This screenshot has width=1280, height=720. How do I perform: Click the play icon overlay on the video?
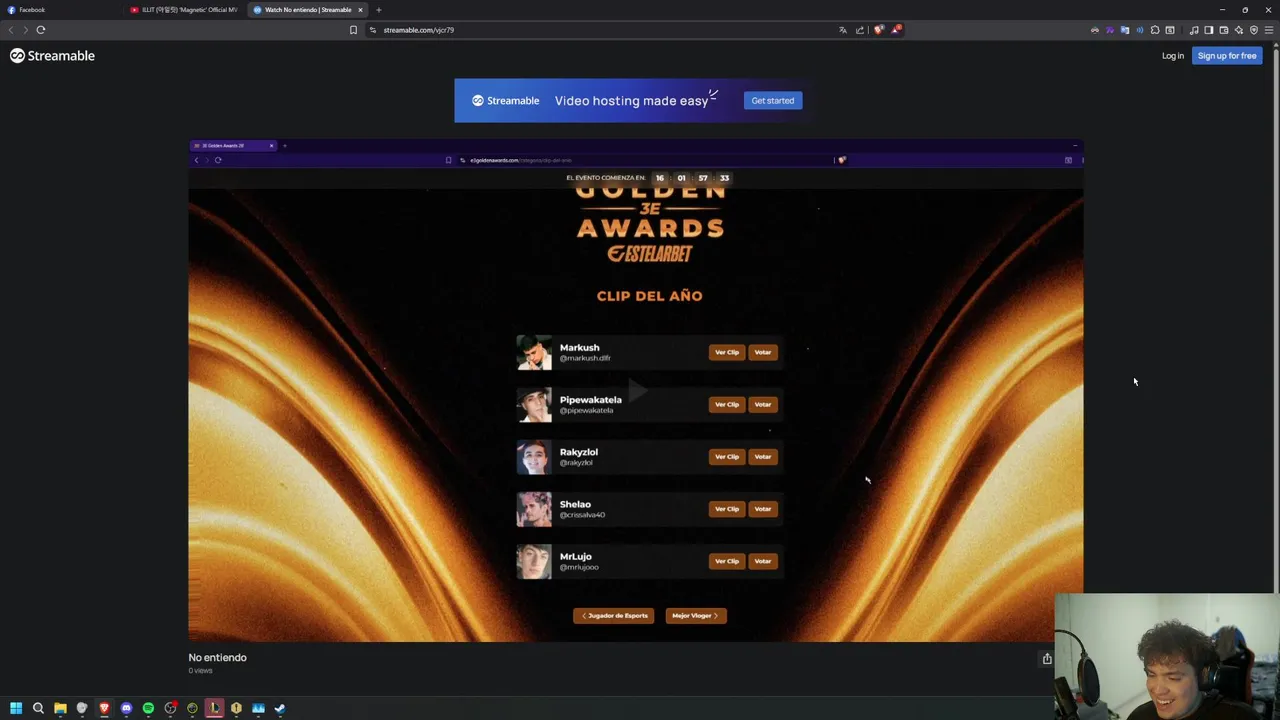[x=637, y=390]
